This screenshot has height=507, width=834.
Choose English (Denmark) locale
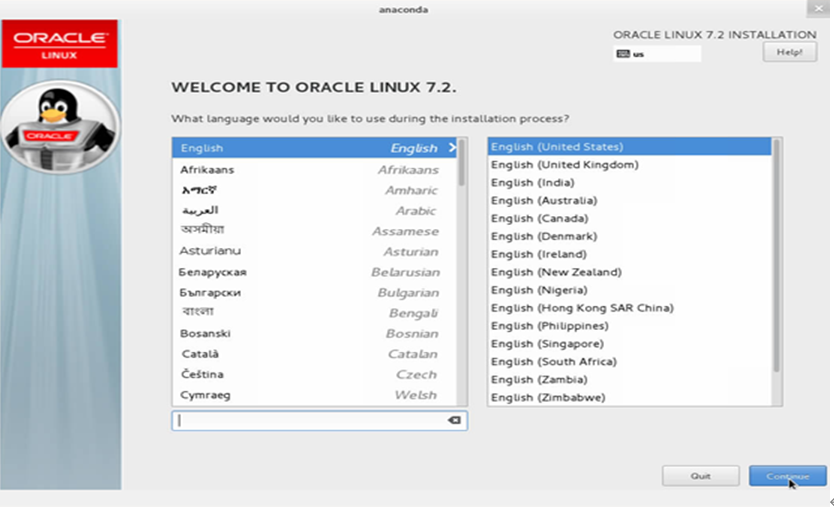pos(630,236)
